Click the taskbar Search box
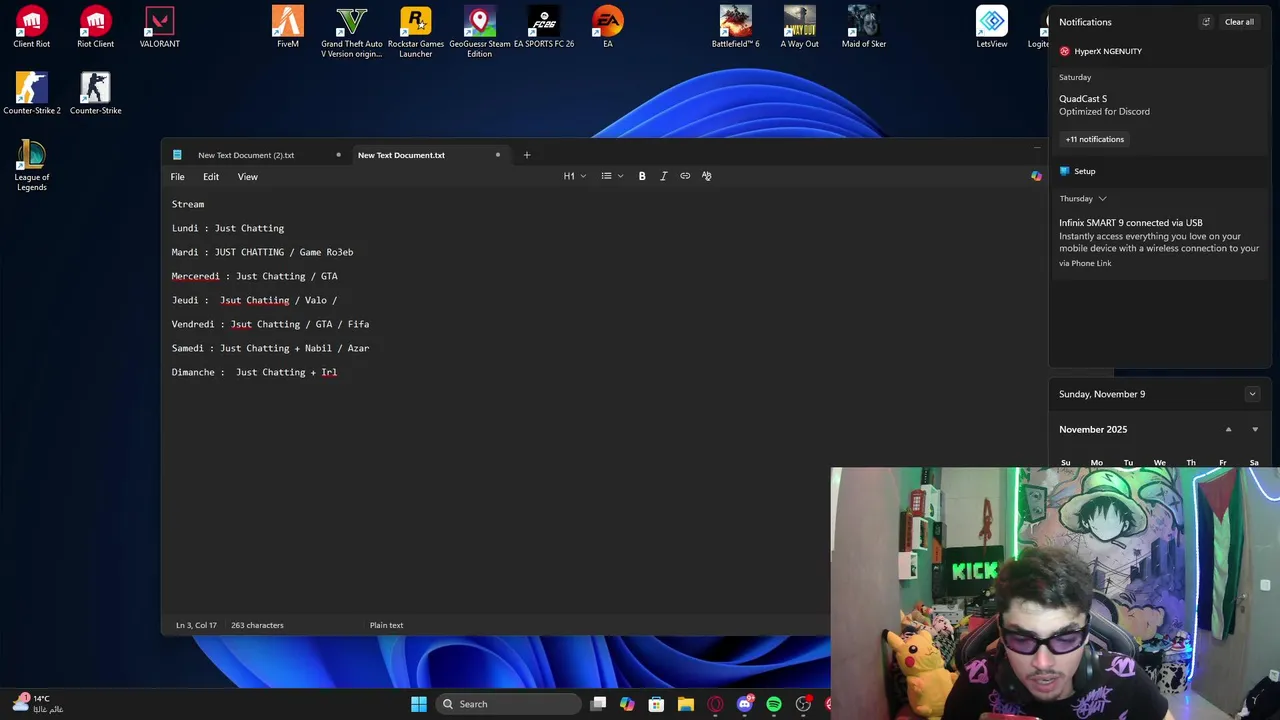 509,704
